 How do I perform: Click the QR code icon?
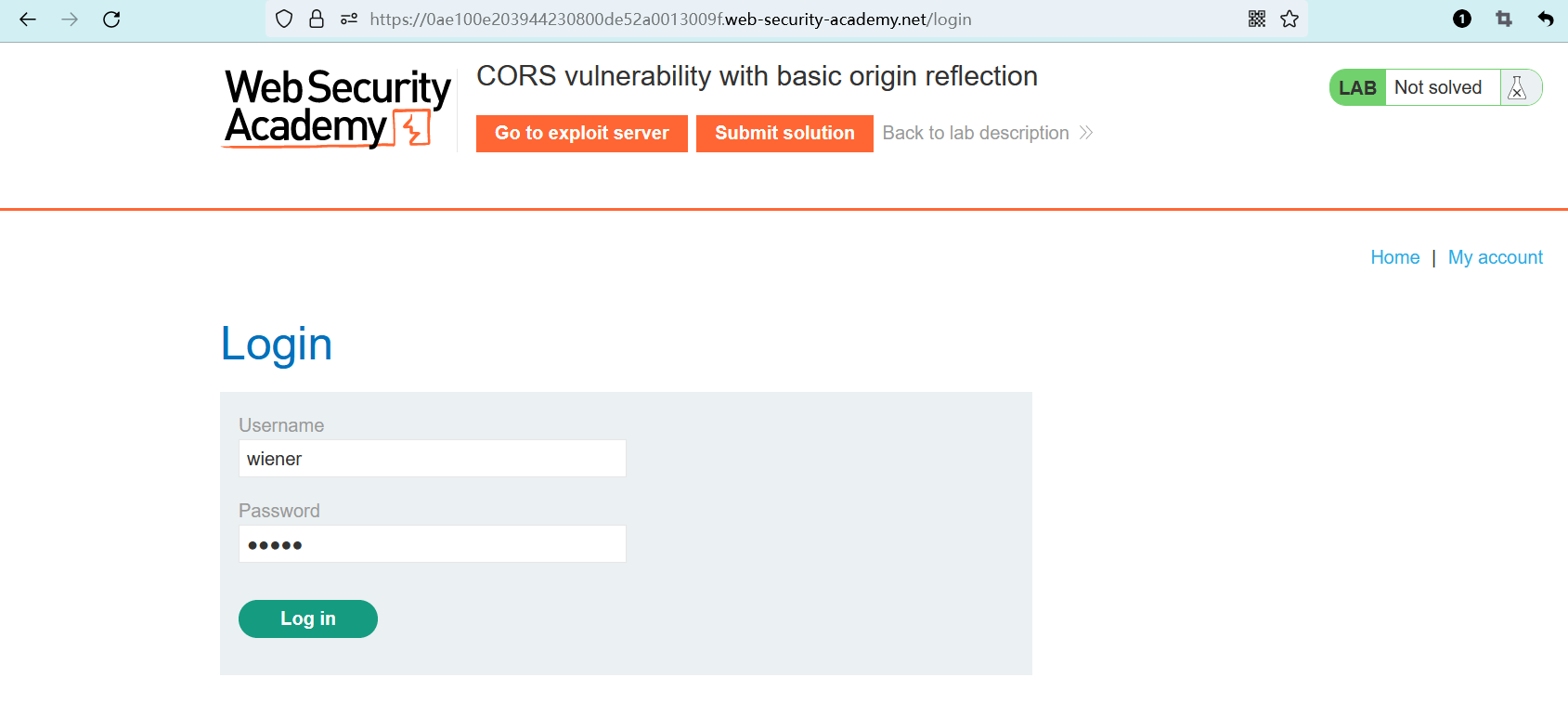[x=1257, y=20]
